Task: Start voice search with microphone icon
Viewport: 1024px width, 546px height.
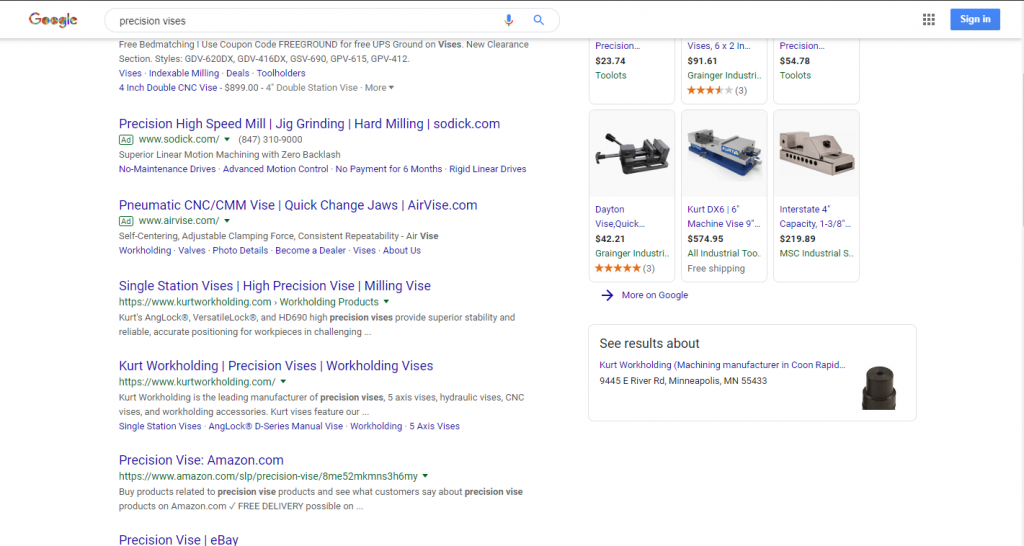Action: (x=508, y=20)
